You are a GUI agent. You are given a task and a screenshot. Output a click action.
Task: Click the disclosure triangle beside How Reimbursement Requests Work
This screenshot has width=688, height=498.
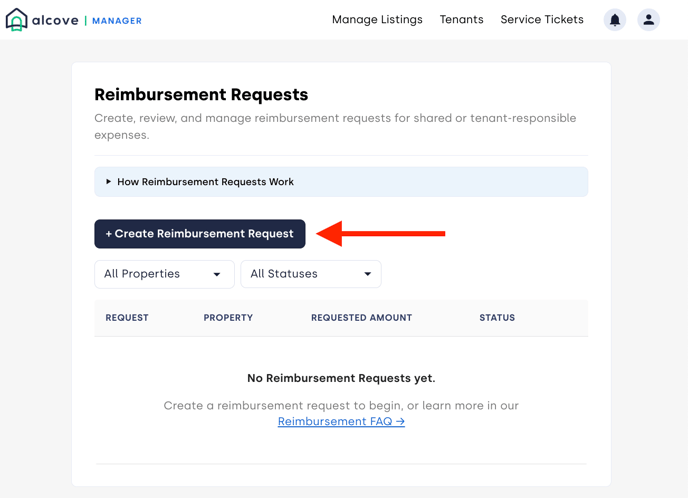coord(109,182)
